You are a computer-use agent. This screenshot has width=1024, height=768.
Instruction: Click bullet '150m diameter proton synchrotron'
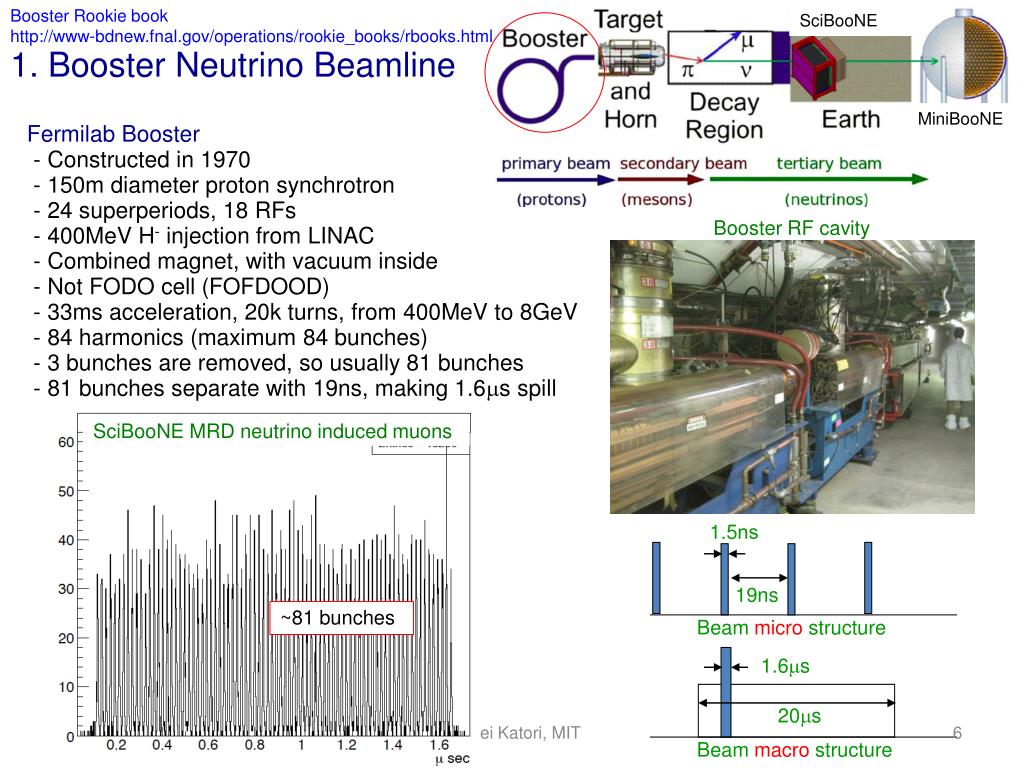(x=214, y=185)
